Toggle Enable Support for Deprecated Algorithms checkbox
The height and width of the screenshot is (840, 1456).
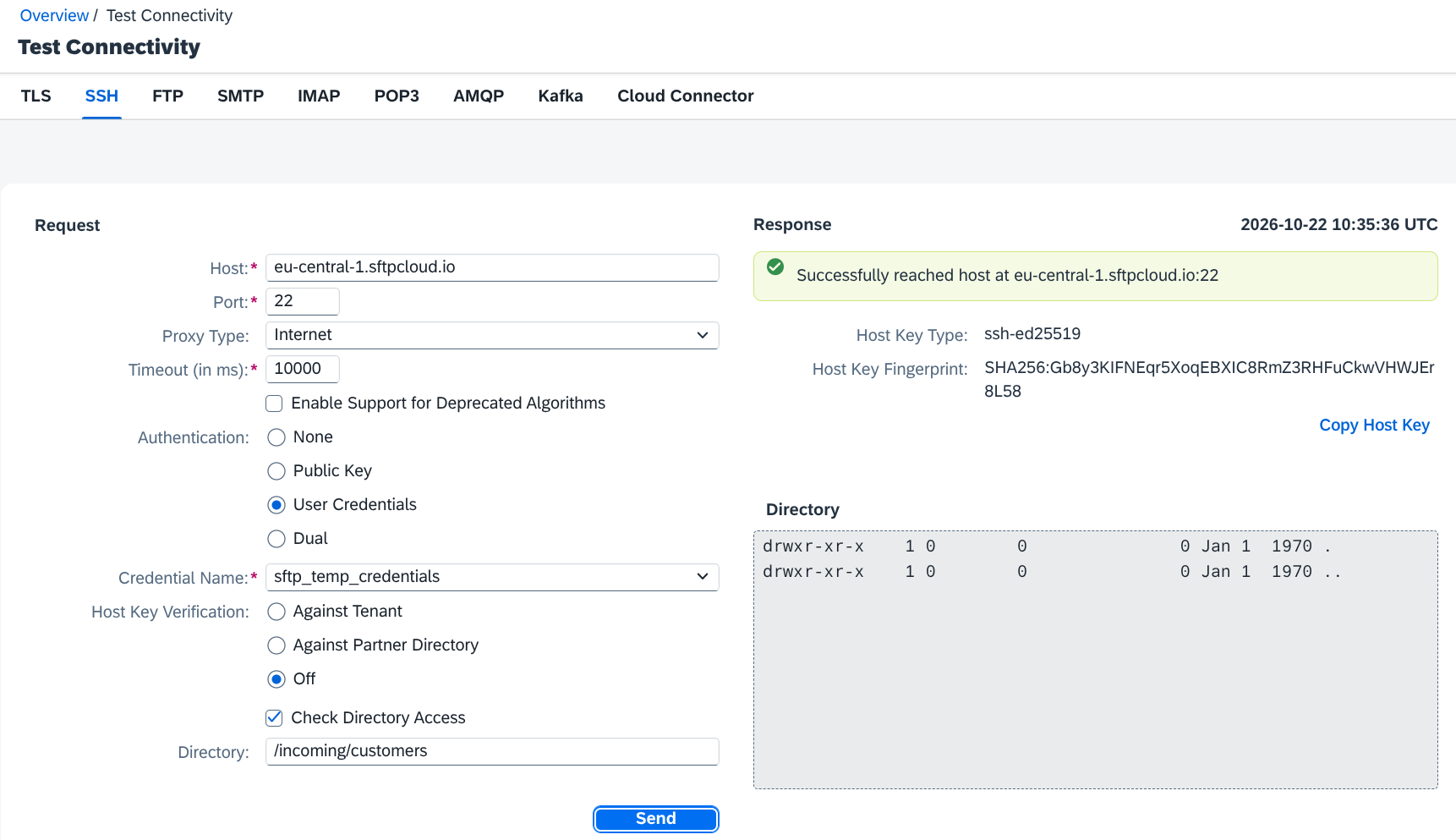[274, 404]
